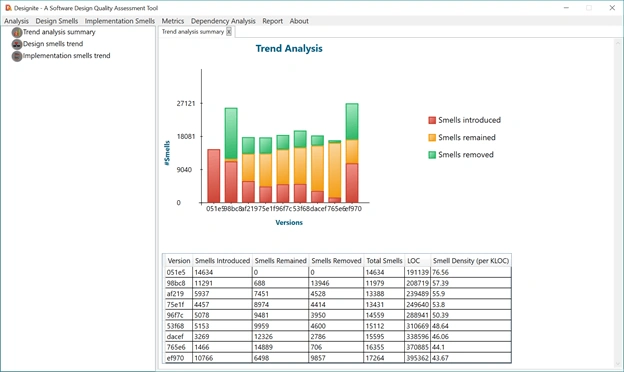This screenshot has height=372, width=624.
Task: Click the LOC column header
Action: [417, 261]
